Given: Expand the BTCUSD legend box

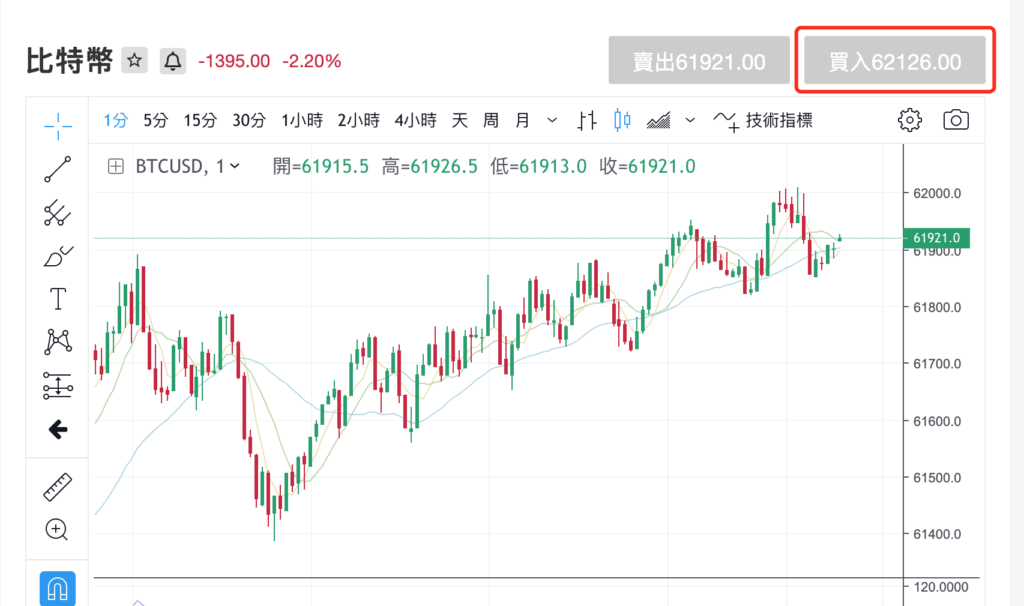Looking at the screenshot, I should pos(116,166).
